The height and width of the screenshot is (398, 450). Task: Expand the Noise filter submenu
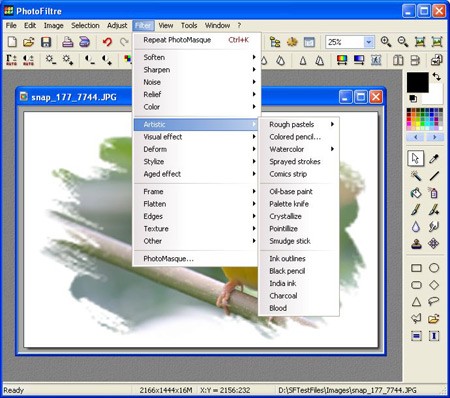tap(195, 82)
